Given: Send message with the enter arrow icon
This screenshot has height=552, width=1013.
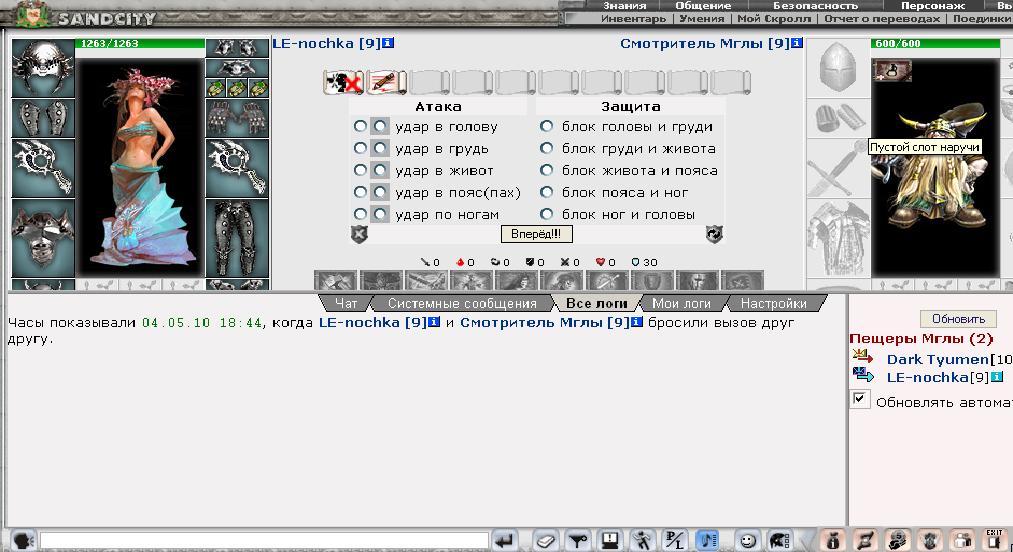Looking at the screenshot, I should point(505,540).
